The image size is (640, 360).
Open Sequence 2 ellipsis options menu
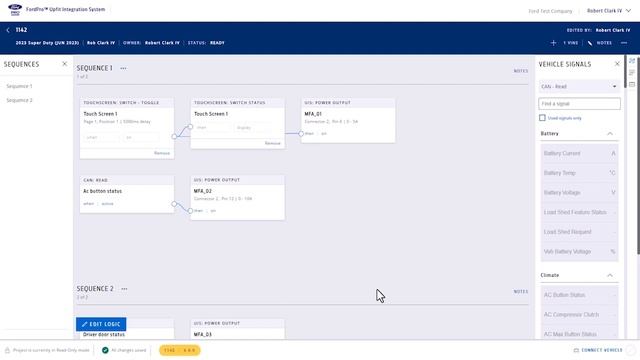click(x=124, y=289)
